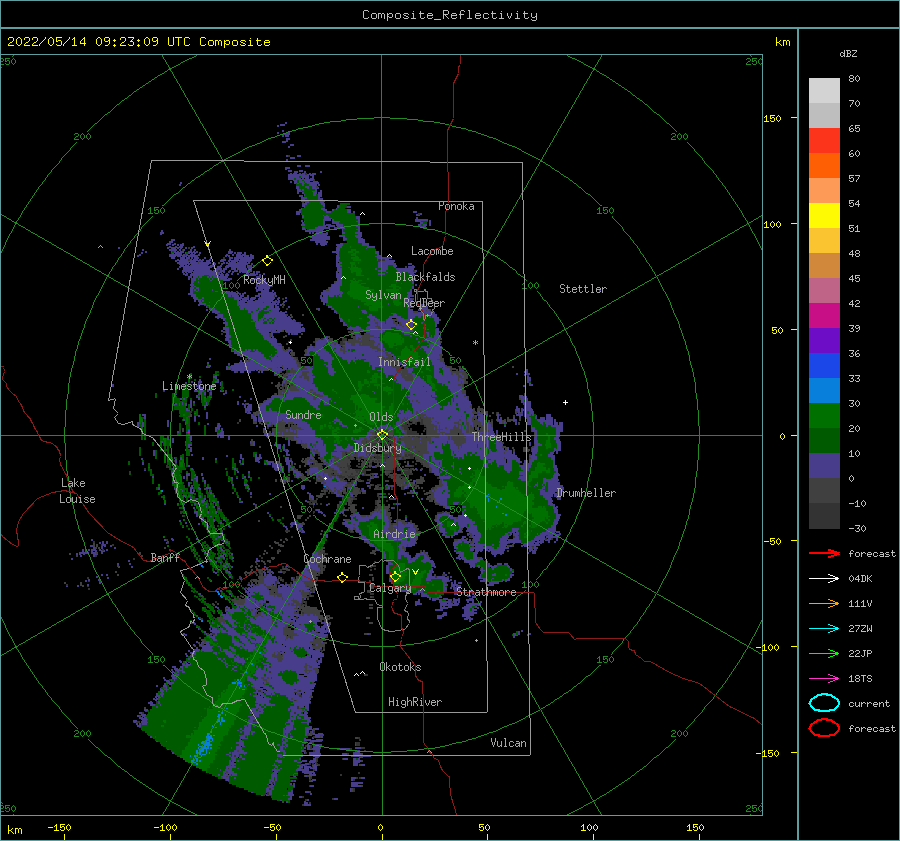This screenshot has height=841, width=900.
Task: Click the Lake Louise label
Action: [x=77, y=491]
